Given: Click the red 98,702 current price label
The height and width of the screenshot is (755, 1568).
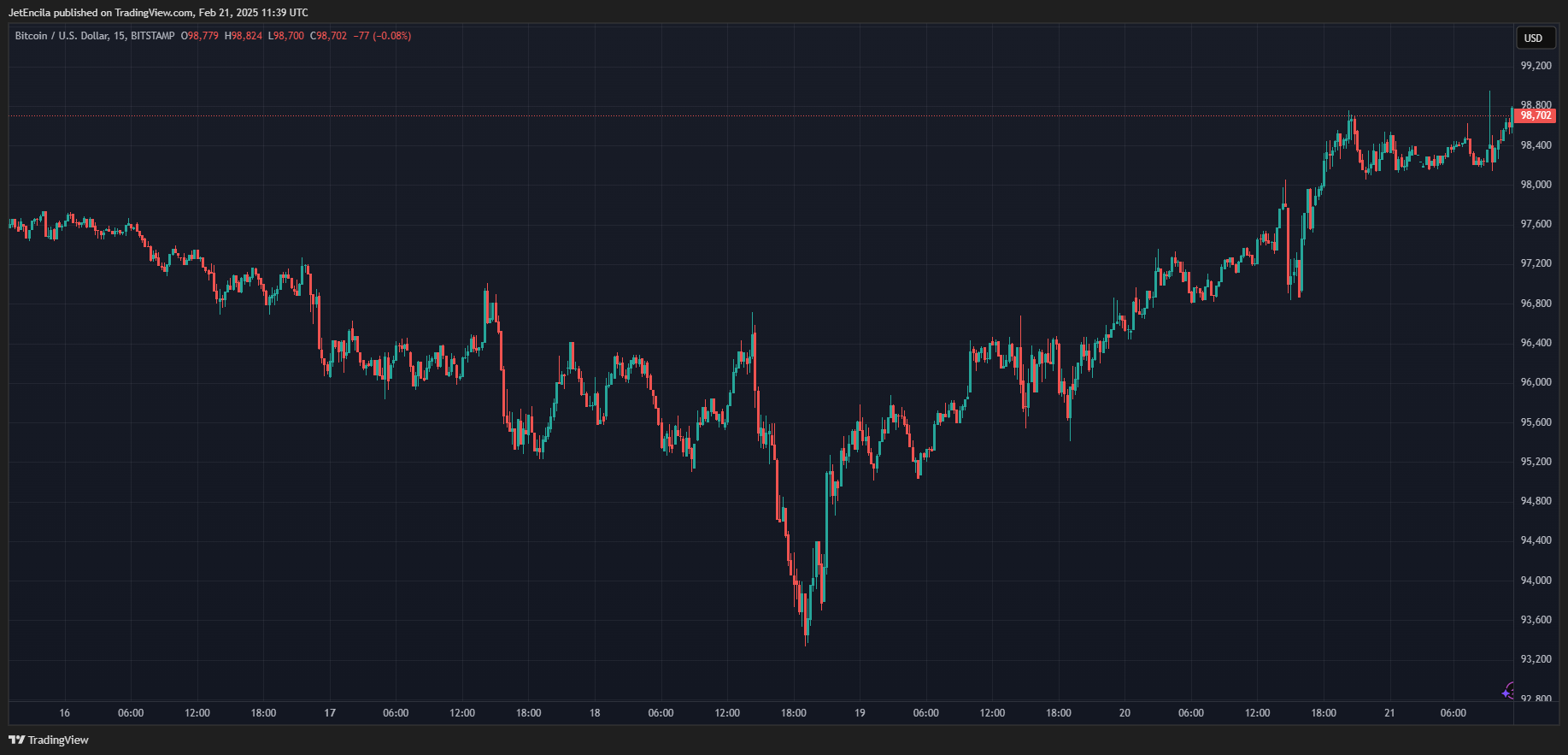Looking at the screenshot, I should click(x=1535, y=115).
